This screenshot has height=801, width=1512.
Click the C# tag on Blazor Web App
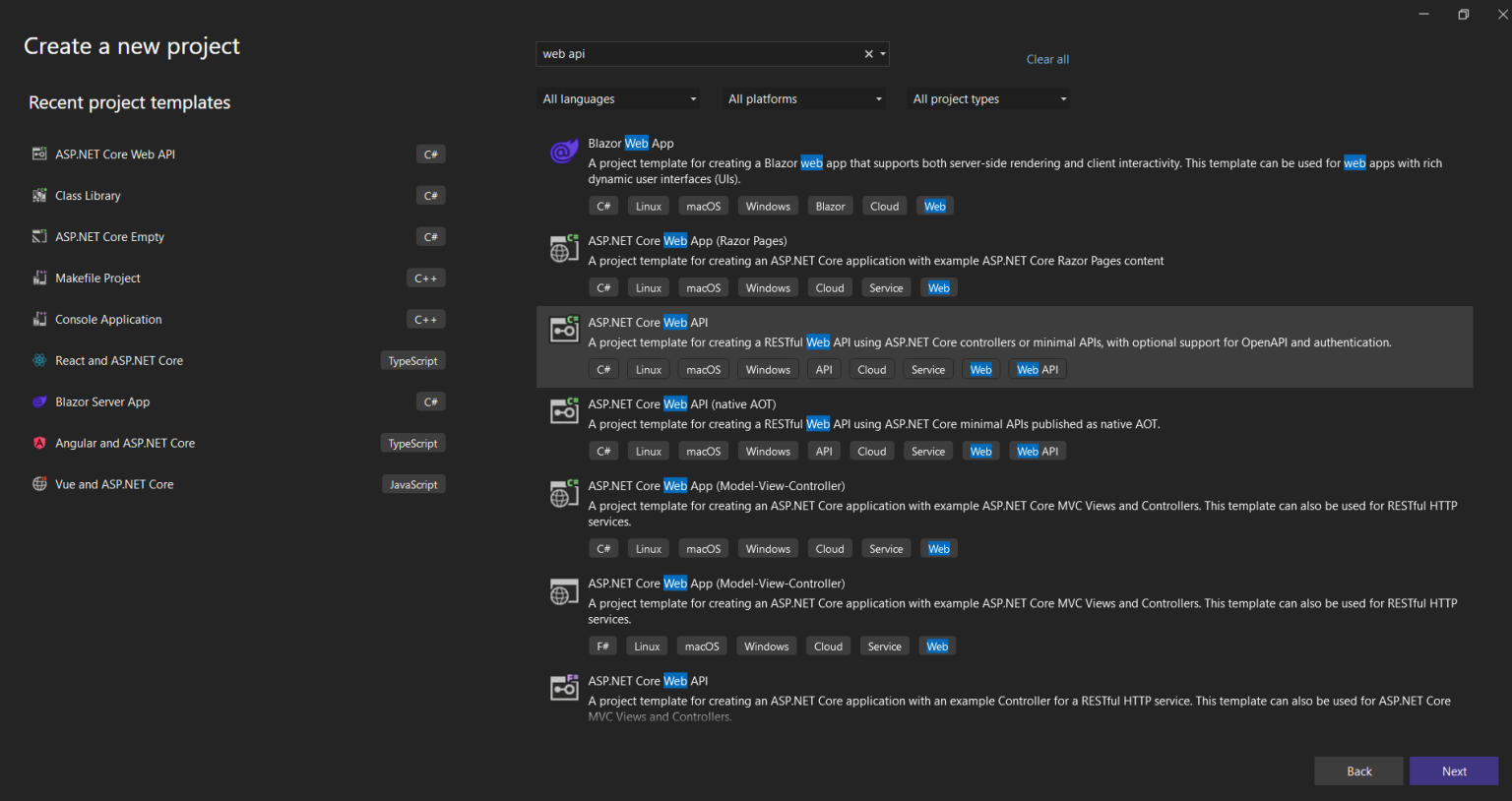coord(603,205)
